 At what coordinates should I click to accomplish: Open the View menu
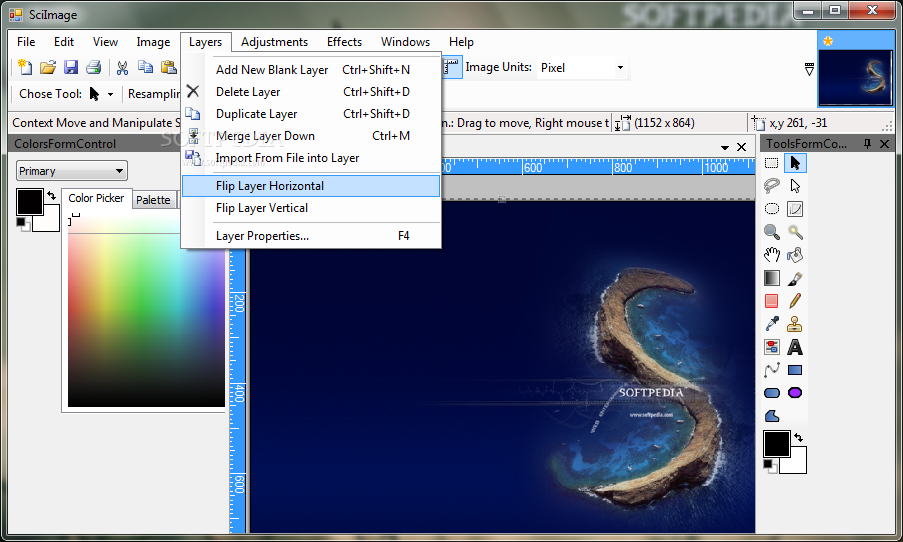[x=105, y=42]
